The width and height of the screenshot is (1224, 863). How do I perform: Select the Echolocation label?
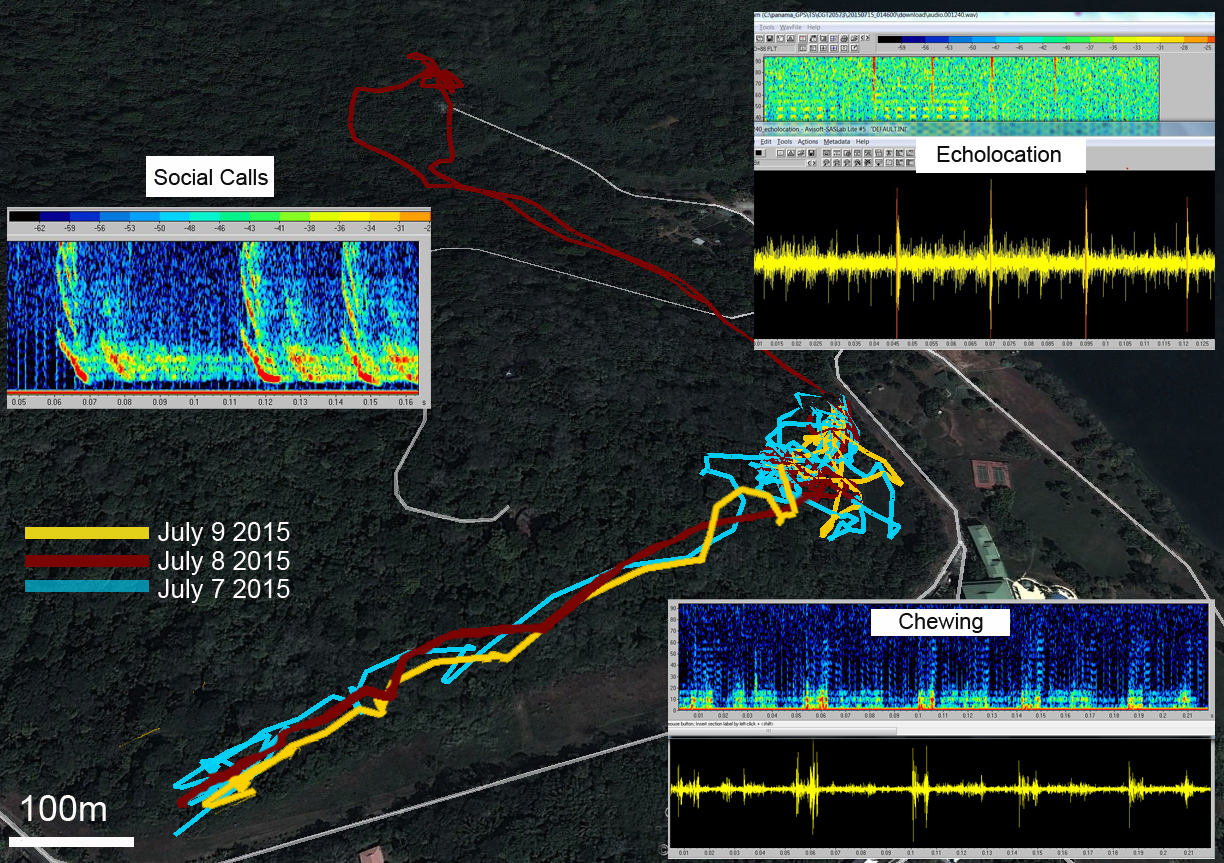coord(999,155)
